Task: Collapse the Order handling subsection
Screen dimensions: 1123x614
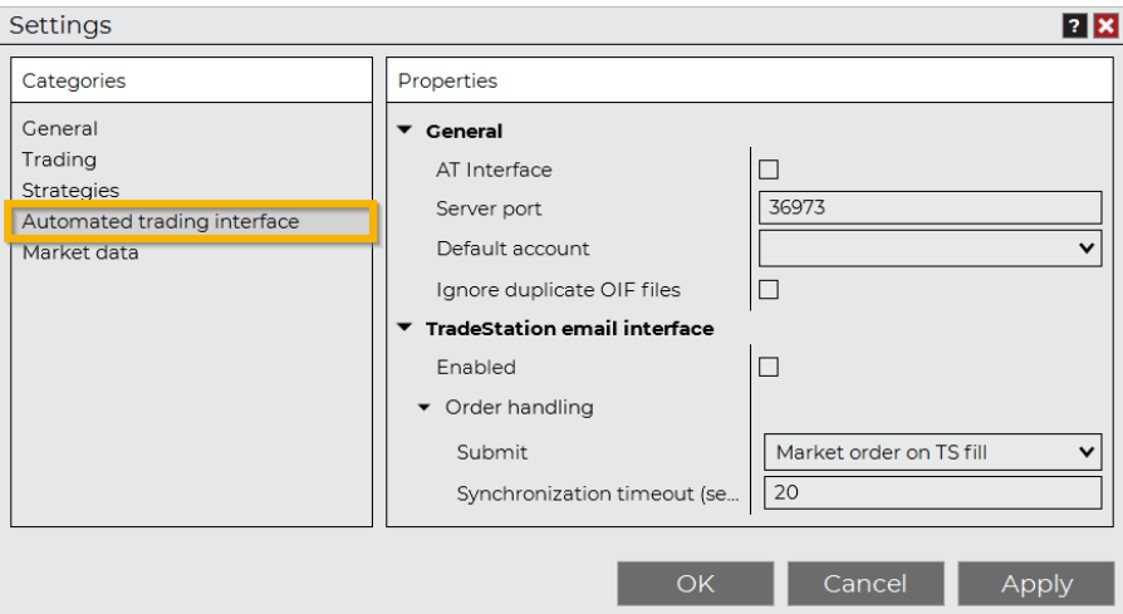Action: tap(425, 408)
